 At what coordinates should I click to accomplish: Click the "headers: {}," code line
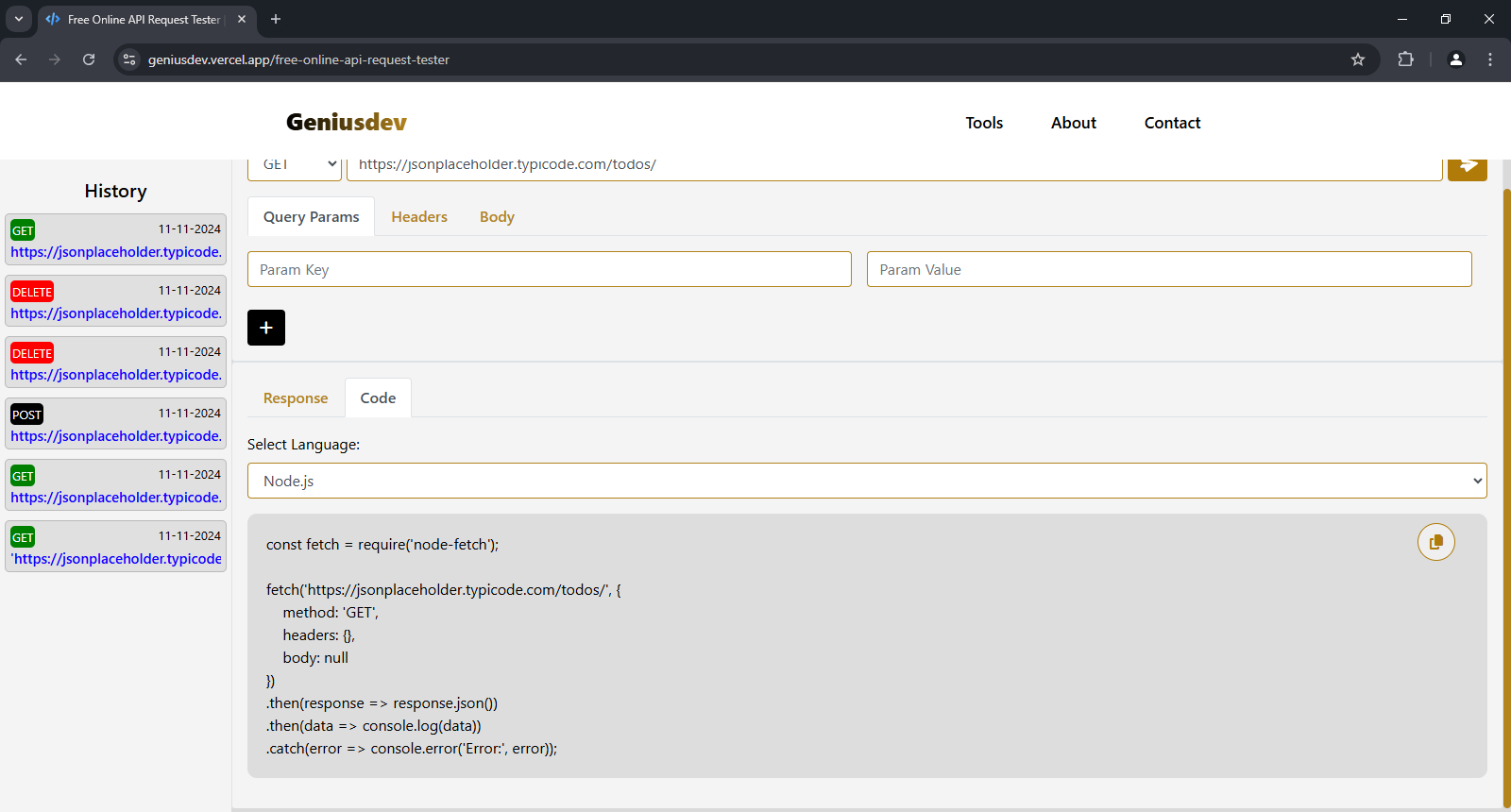pos(319,635)
